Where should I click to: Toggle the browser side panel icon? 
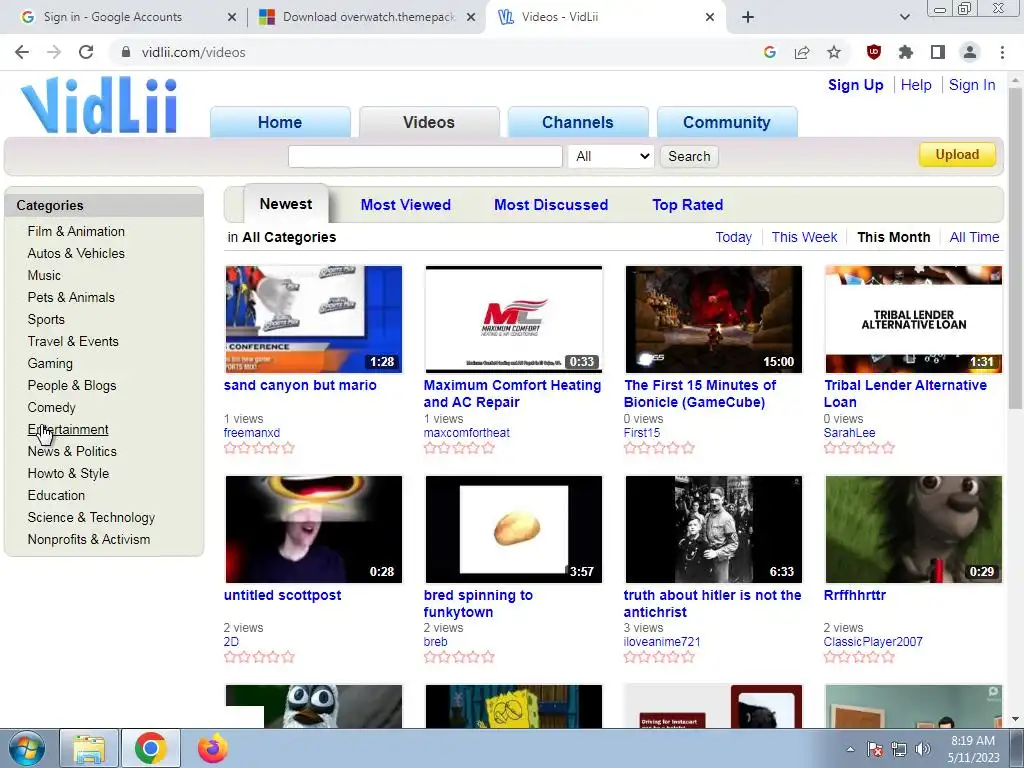(938, 52)
